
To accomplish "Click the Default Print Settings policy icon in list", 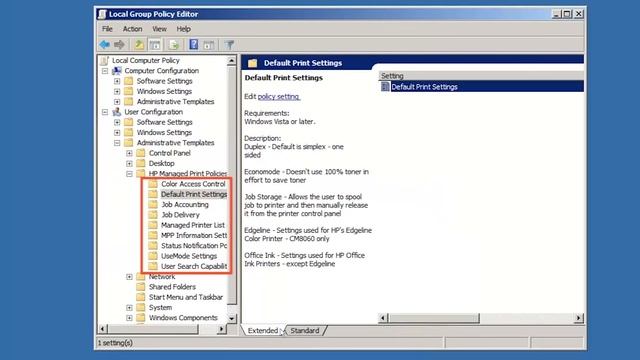I will (x=385, y=87).
